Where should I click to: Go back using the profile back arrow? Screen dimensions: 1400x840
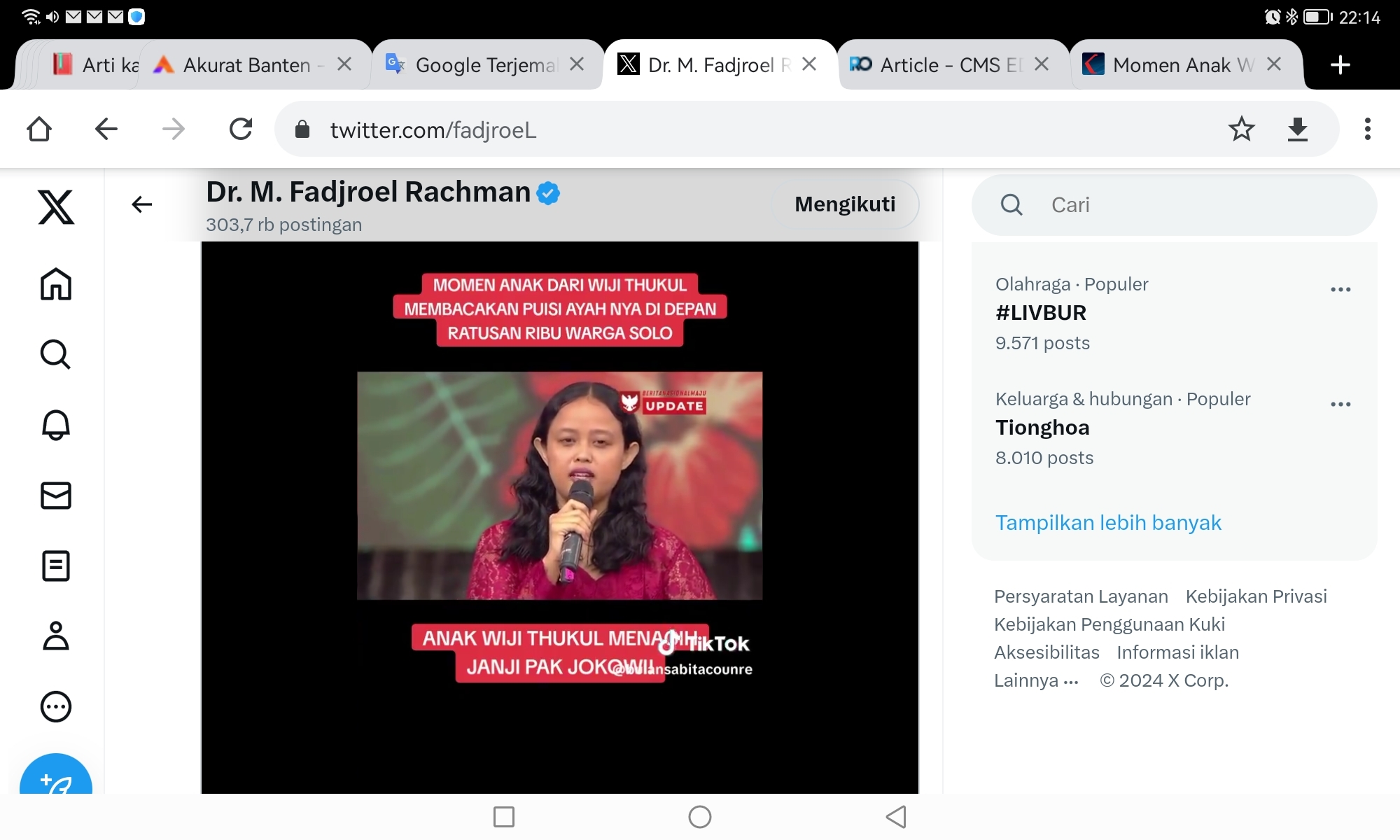click(x=141, y=204)
